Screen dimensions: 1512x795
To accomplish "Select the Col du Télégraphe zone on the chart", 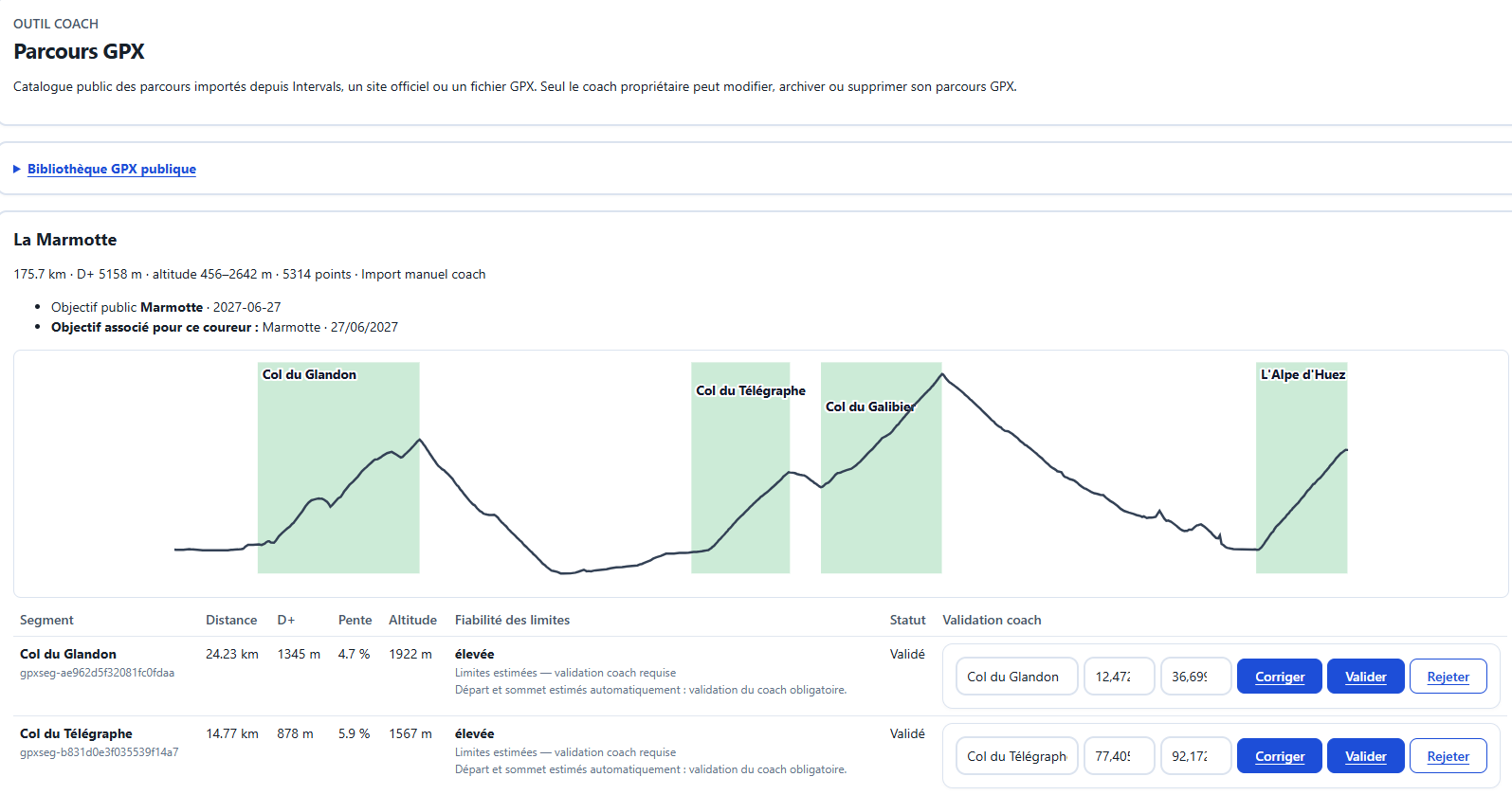I will point(740,468).
